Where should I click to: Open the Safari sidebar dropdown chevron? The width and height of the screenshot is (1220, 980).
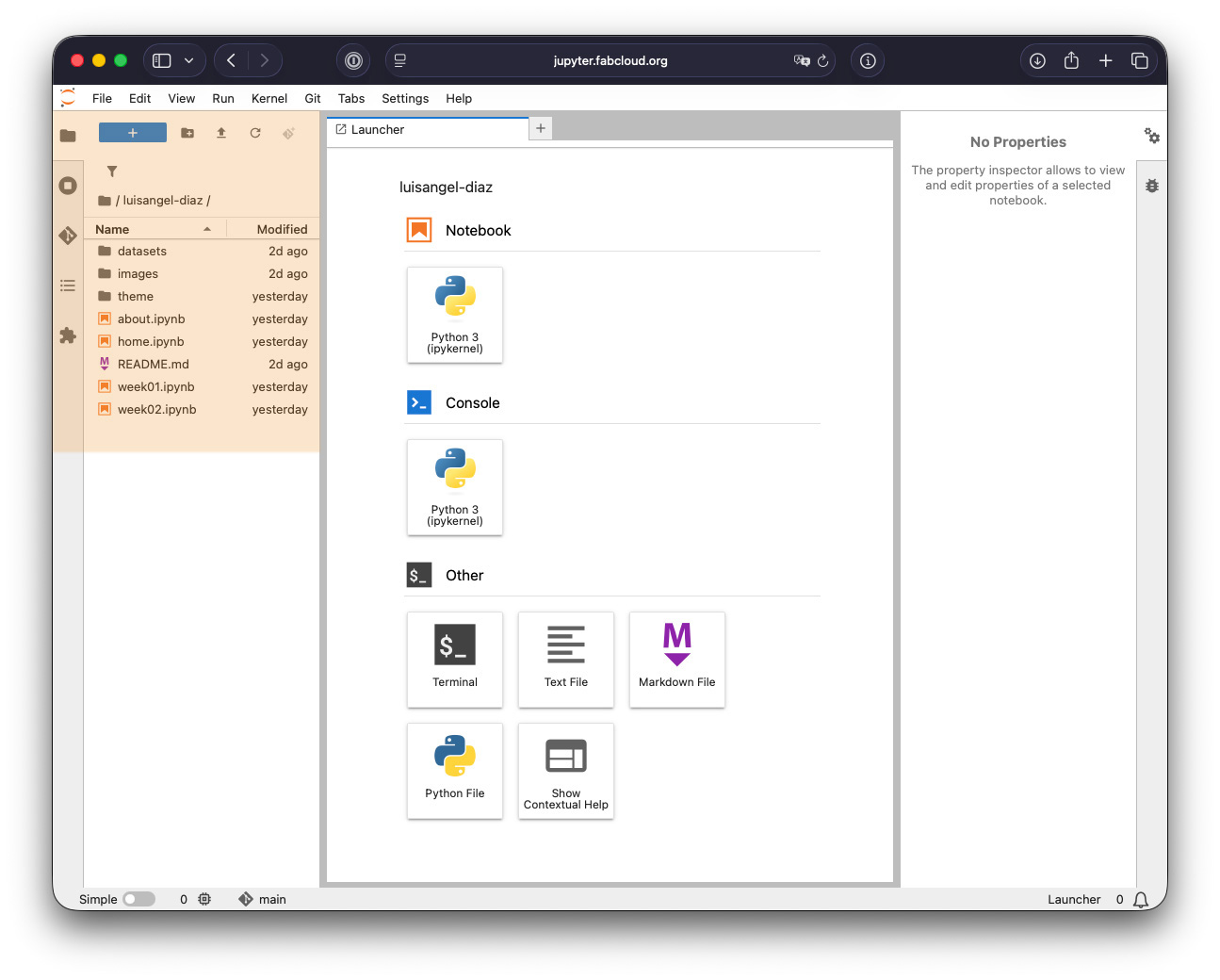189,60
